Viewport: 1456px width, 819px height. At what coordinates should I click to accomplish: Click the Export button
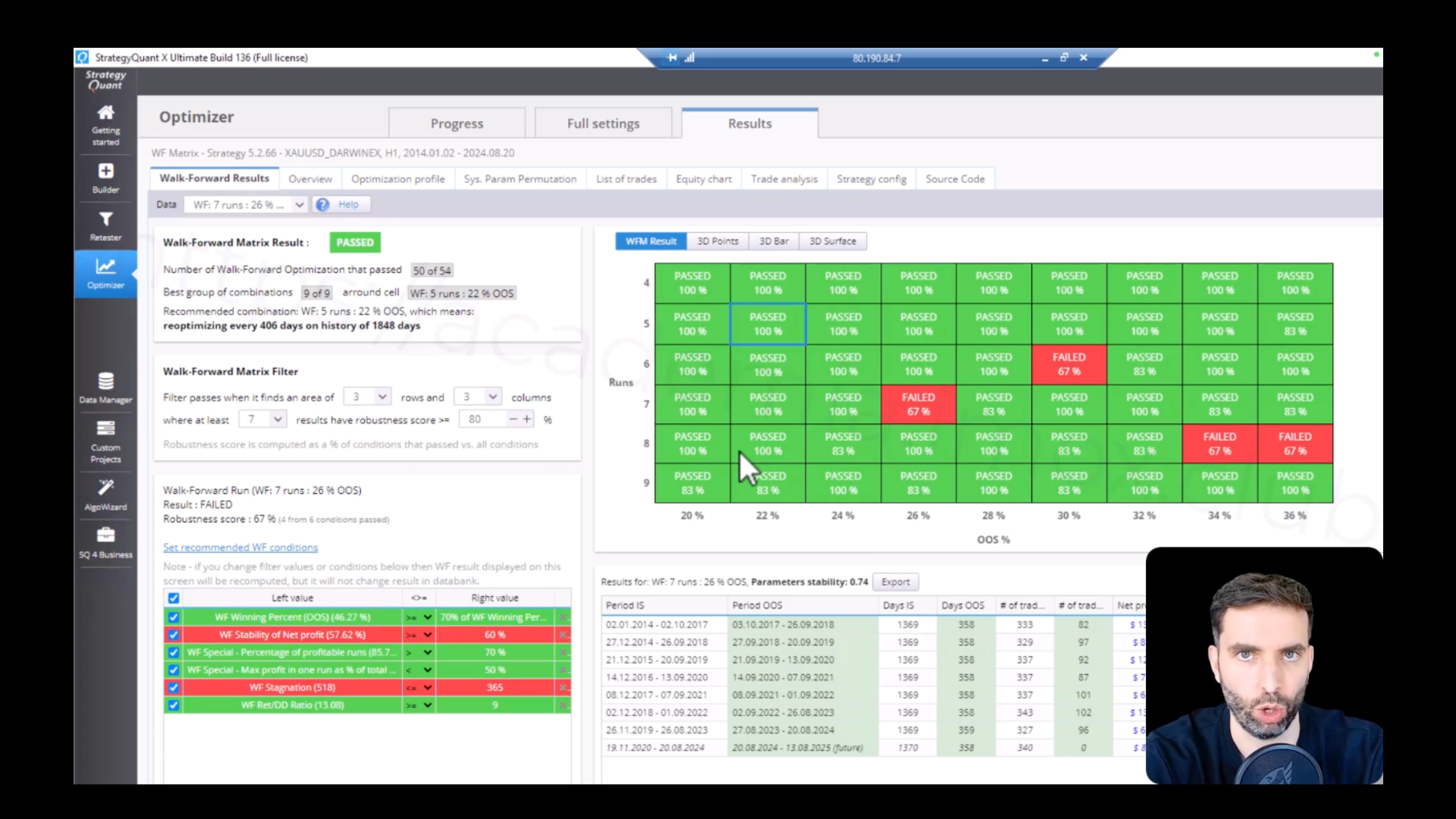pyautogui.click(x=896, y=582)
